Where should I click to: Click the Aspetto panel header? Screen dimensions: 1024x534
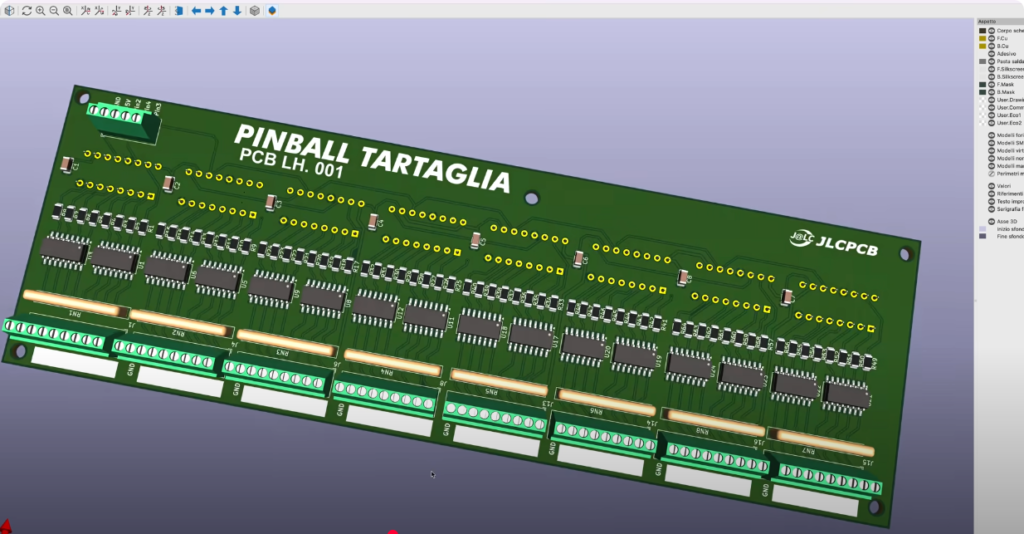[988, 21]
